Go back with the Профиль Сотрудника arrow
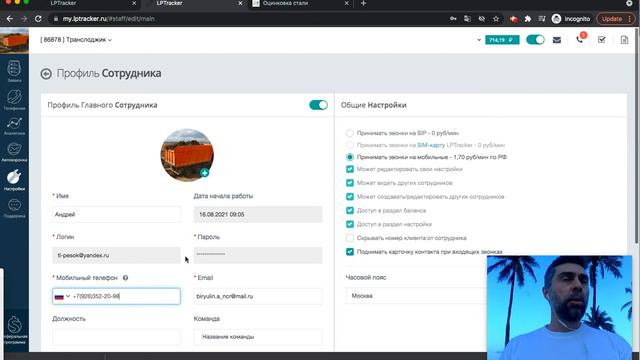640x360 pixels. [x=46, y=74]
